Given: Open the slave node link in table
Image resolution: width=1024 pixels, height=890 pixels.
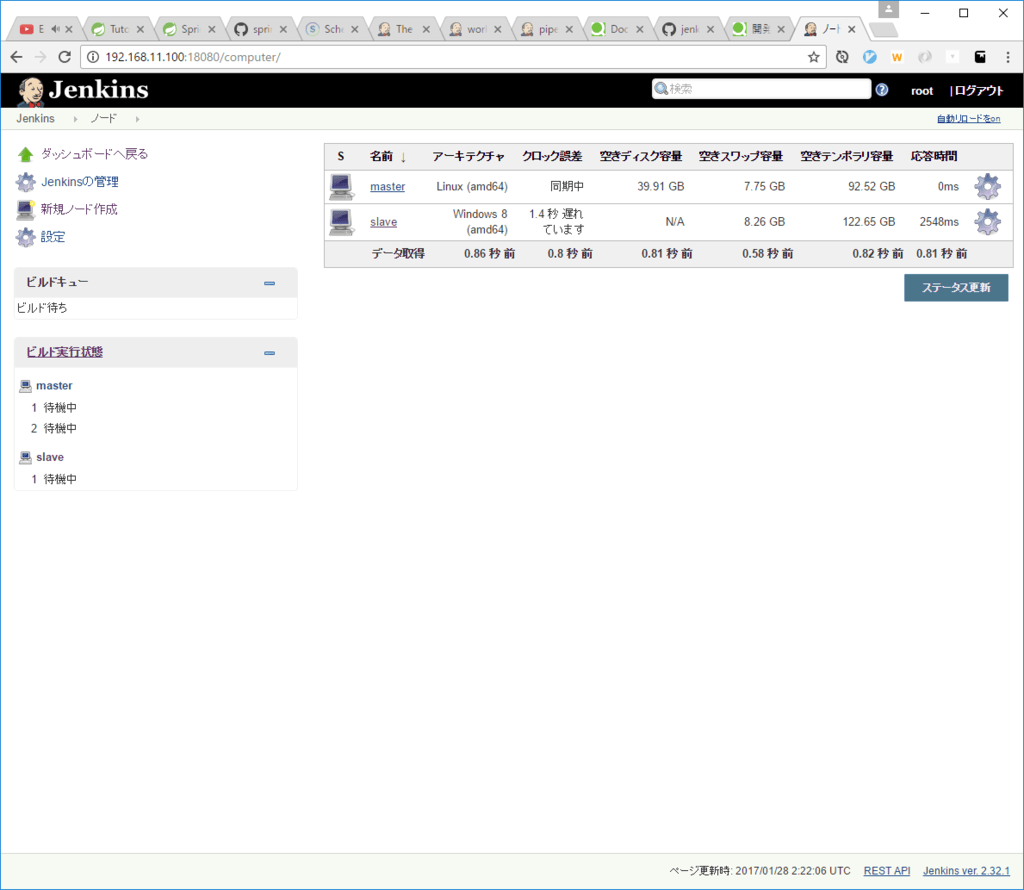Looking at the screenshot, I should pos(383,222).
